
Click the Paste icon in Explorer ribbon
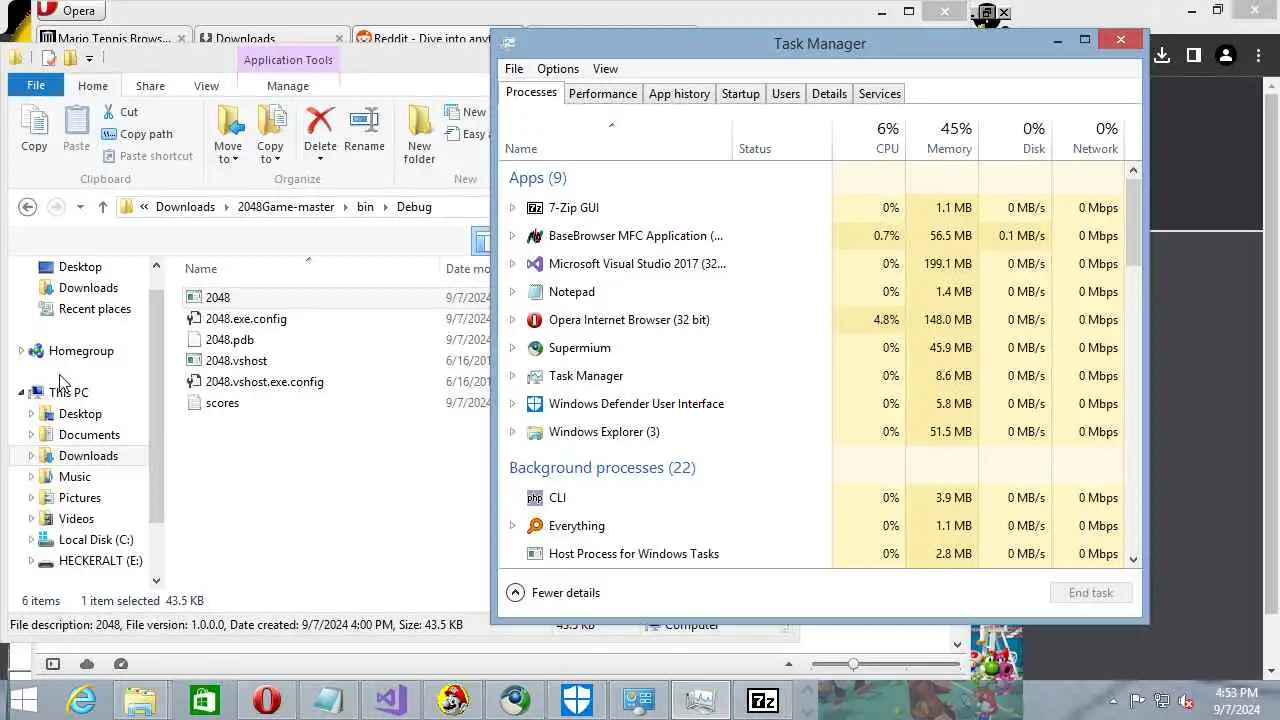(77, 128)
